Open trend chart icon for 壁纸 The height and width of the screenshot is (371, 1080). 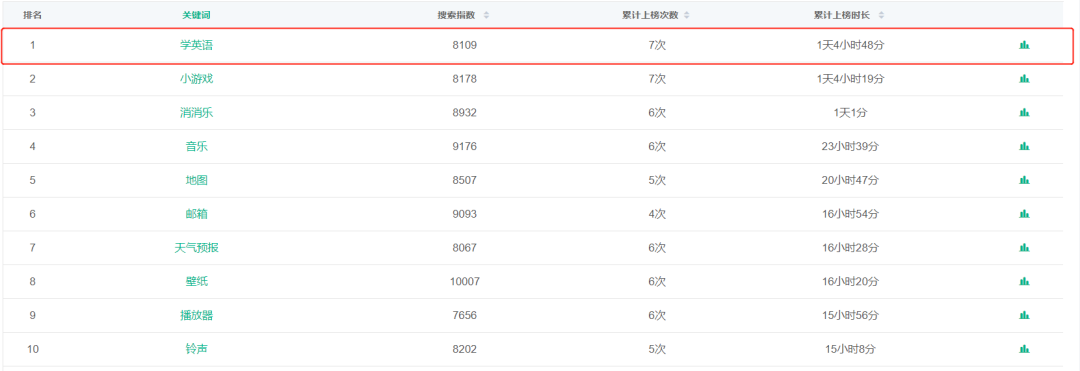1024,282
